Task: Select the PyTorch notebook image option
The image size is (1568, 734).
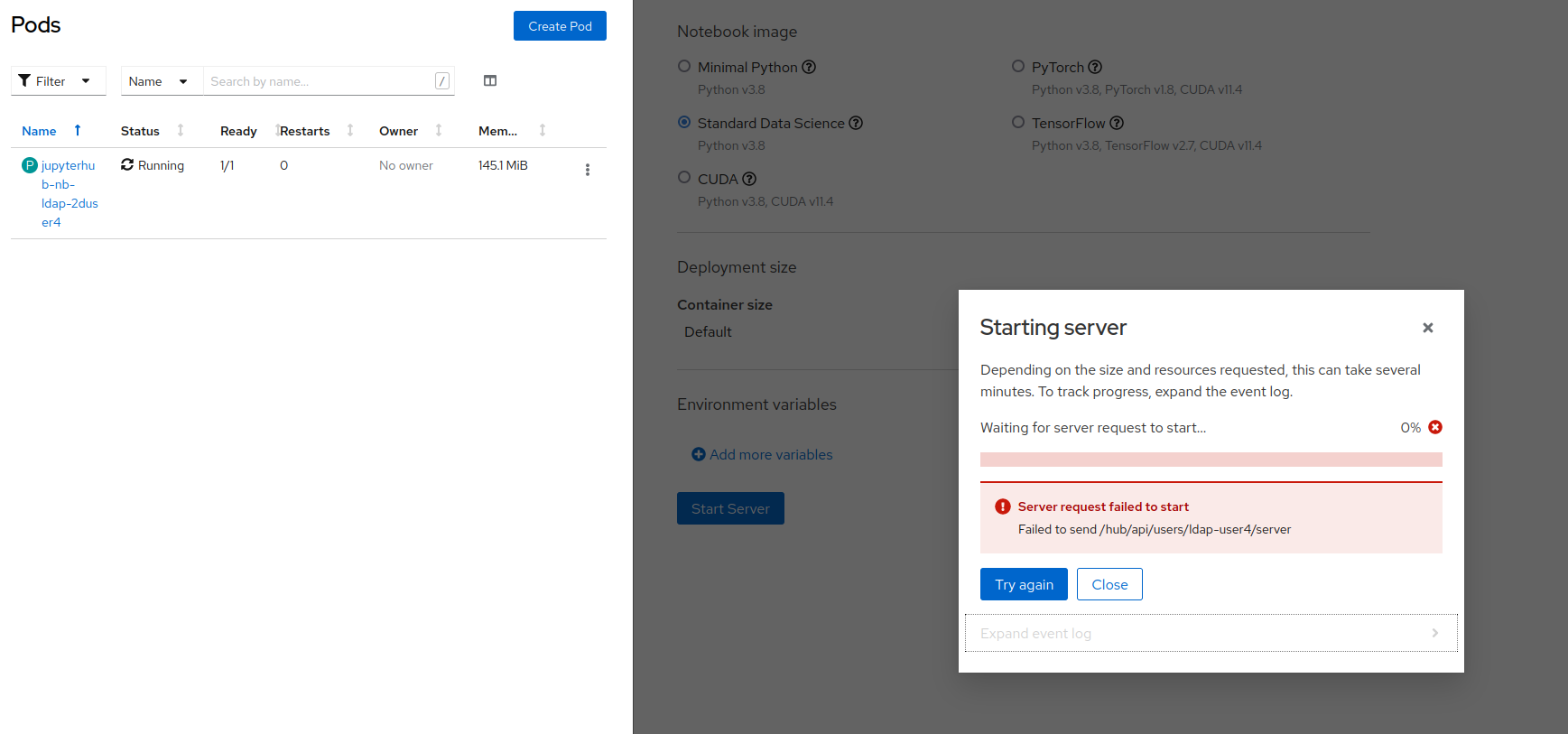Action: [1018, 66]
